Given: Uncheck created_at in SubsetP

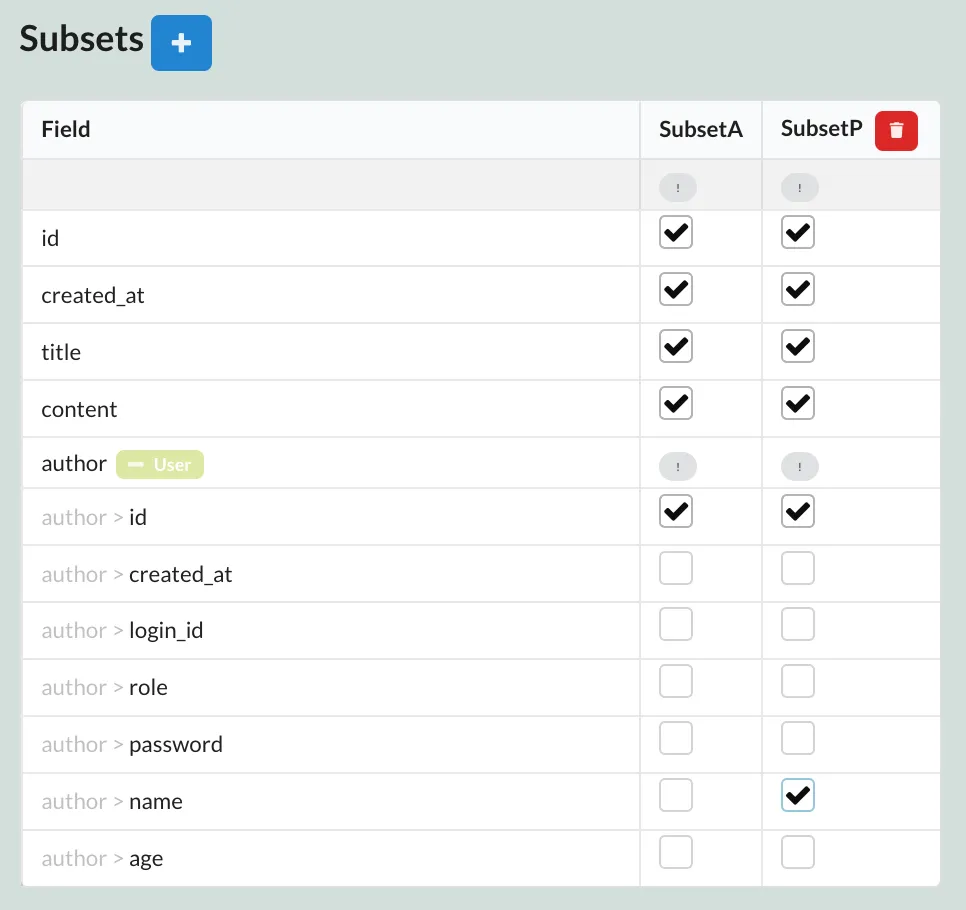Looking at the screenshot, I should point(797,289).
